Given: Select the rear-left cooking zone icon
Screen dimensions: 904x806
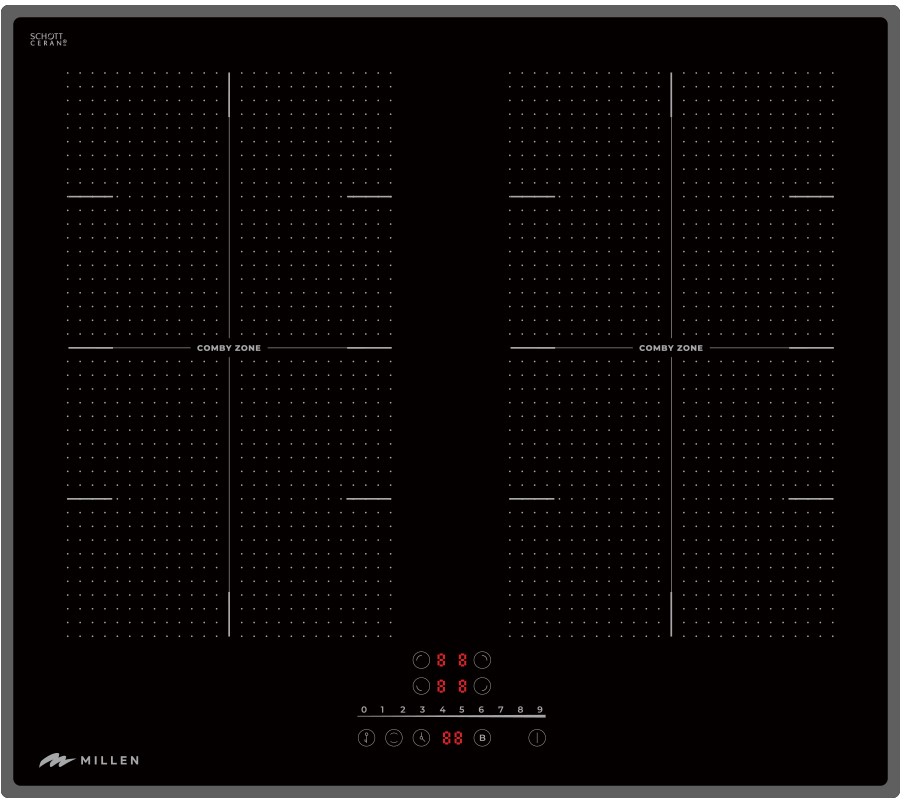Looking at the screenshot, I should pos(420,660).
